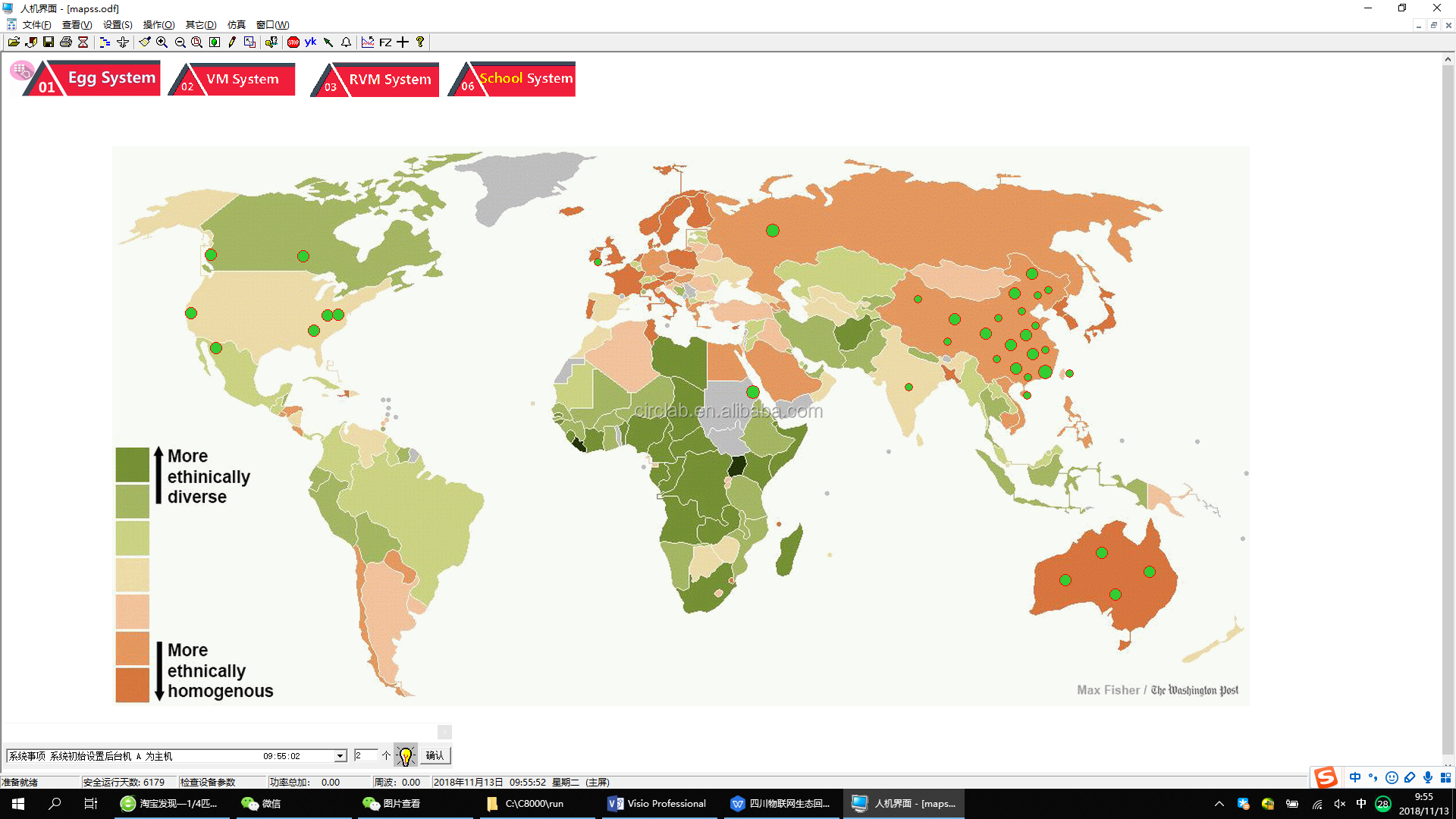
Task: Click the trend chart toolbar icon
Action: 368,42
